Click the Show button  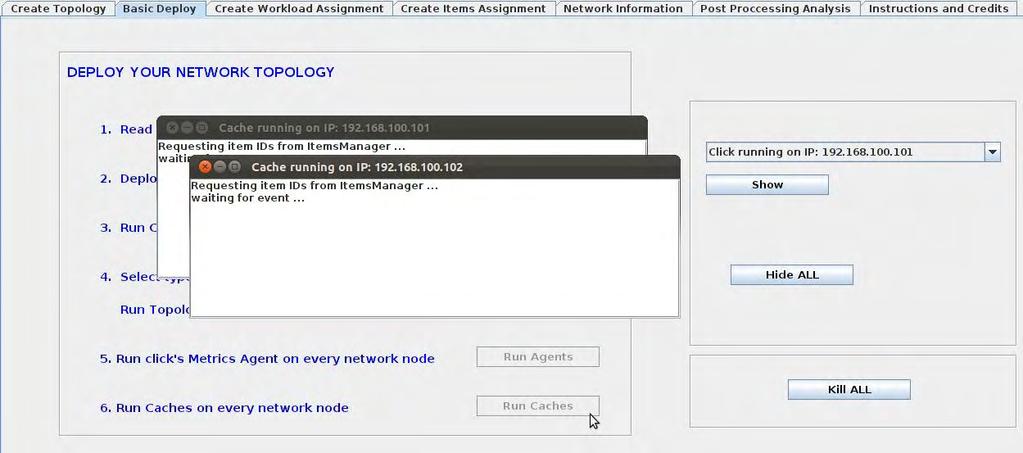click(767, 185)
